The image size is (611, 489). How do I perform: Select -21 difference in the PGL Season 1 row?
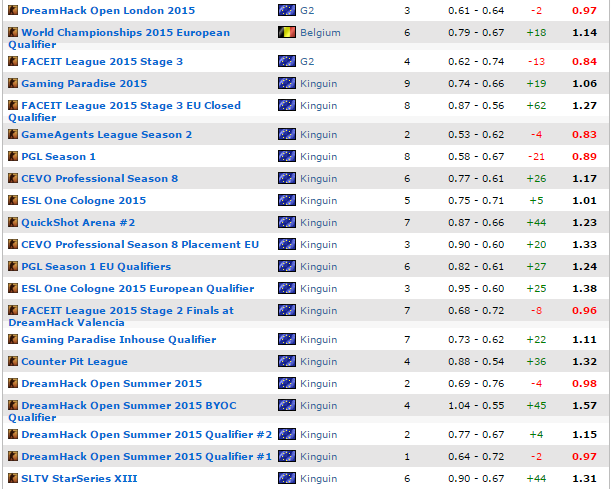click(536, 157)
